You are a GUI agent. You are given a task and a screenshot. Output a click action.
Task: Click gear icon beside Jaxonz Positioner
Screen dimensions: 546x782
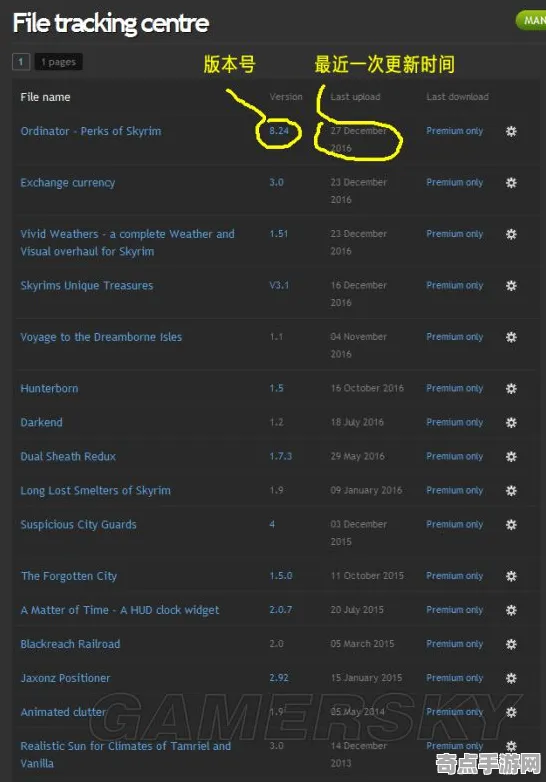[511, 678]
